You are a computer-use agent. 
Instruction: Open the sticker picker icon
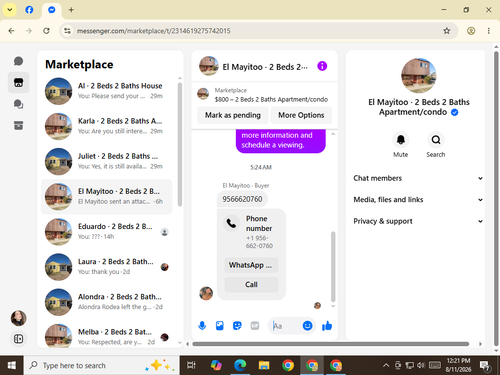click(x=237, y=326)
